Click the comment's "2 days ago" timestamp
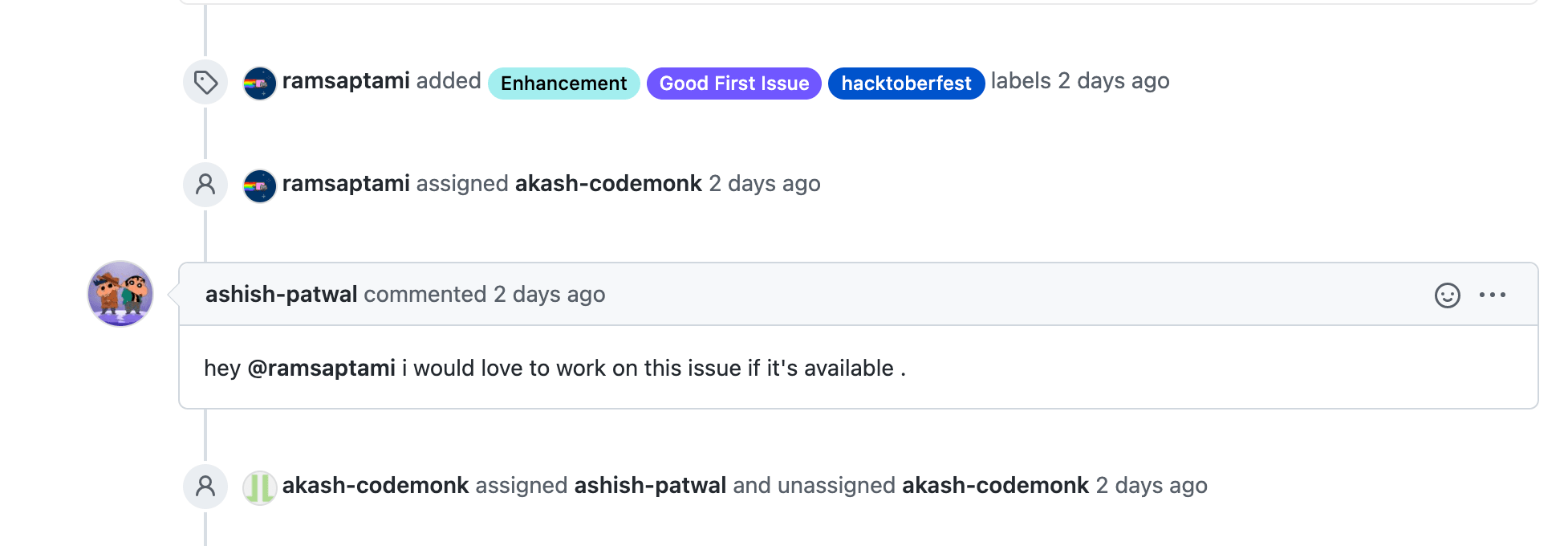 549,295
